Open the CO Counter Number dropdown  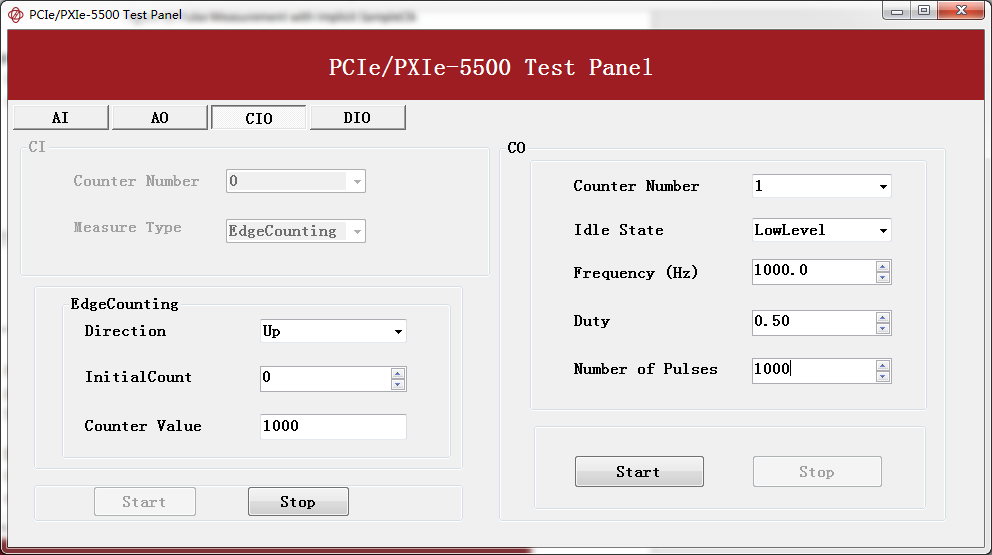[821, 186]
